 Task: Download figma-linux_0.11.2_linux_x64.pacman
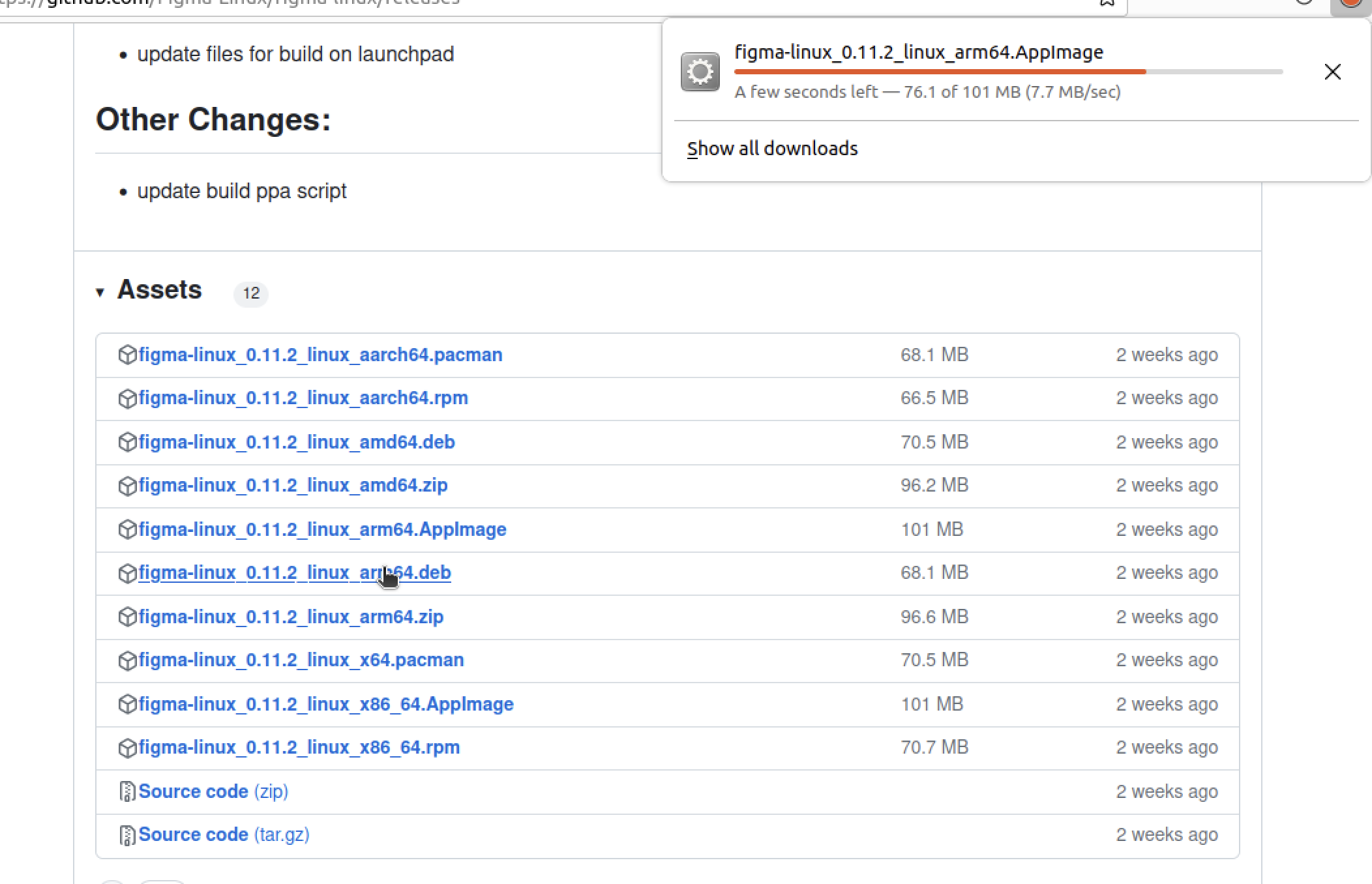click(x=301, y=660)
